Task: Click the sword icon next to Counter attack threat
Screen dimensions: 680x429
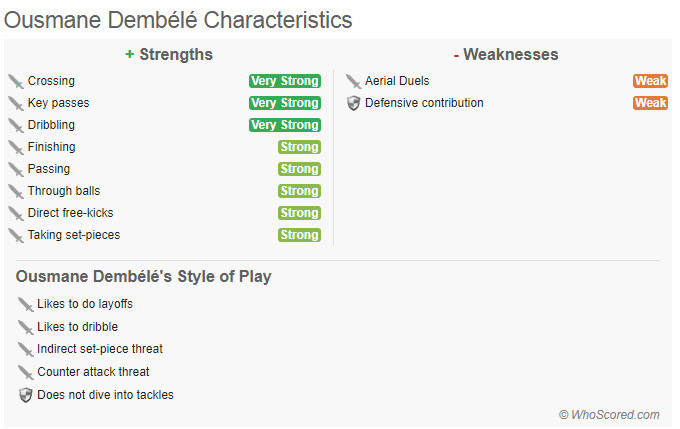Action: pos(25,372)
